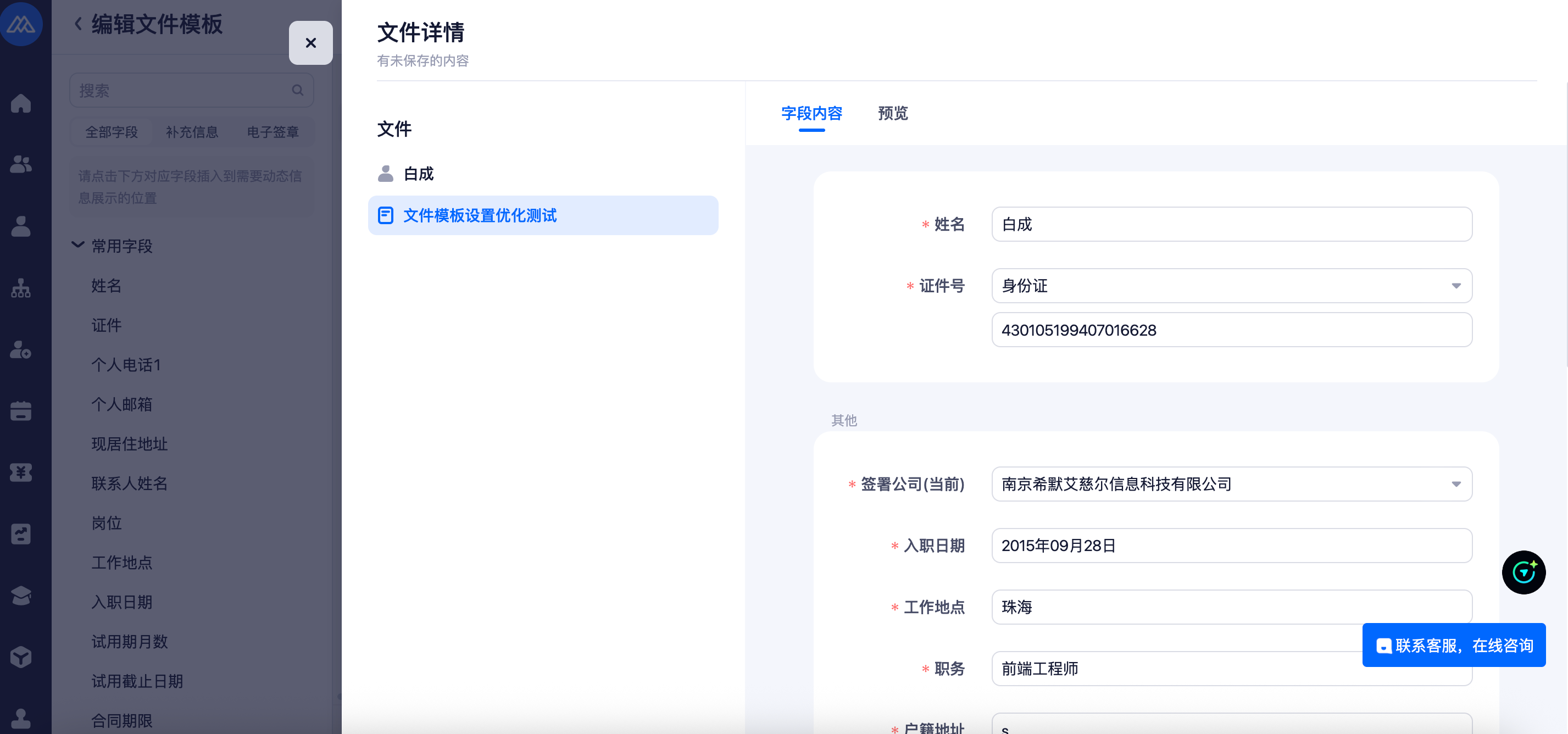Switch to 补充信息 tab
The width and height of the screenshot is (1568, 734).
point(192,132)
